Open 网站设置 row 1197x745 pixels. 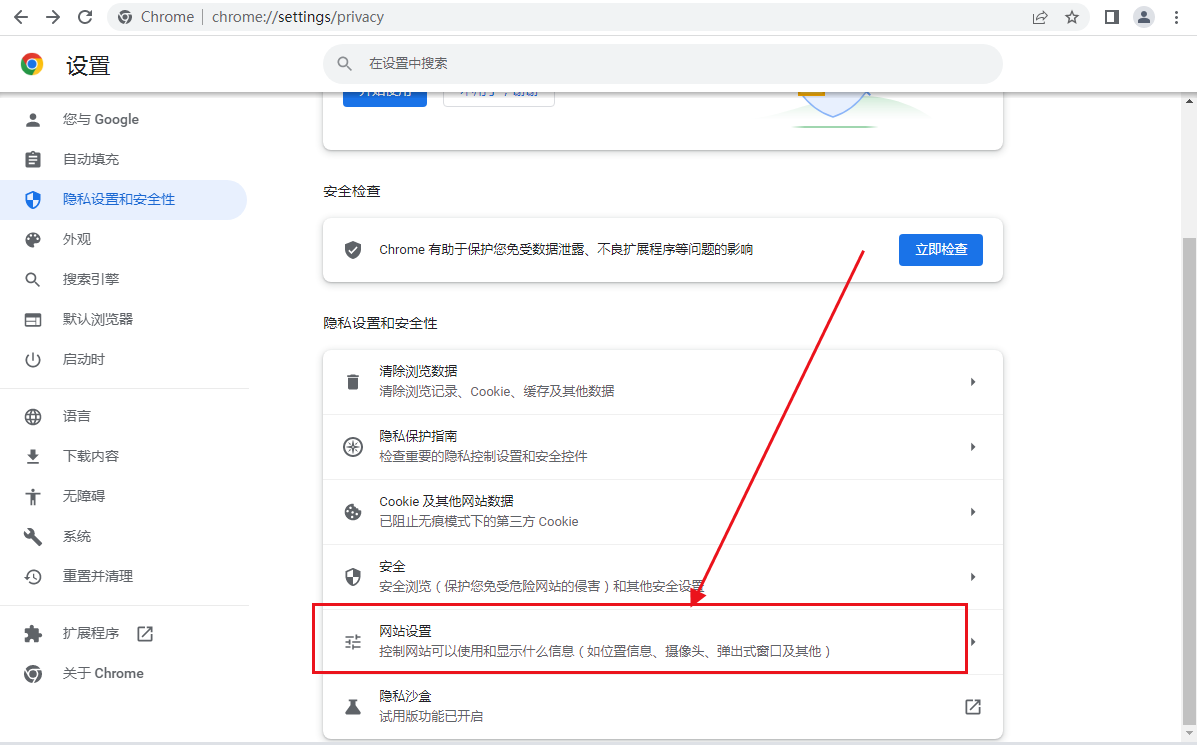tap(663, 641)
